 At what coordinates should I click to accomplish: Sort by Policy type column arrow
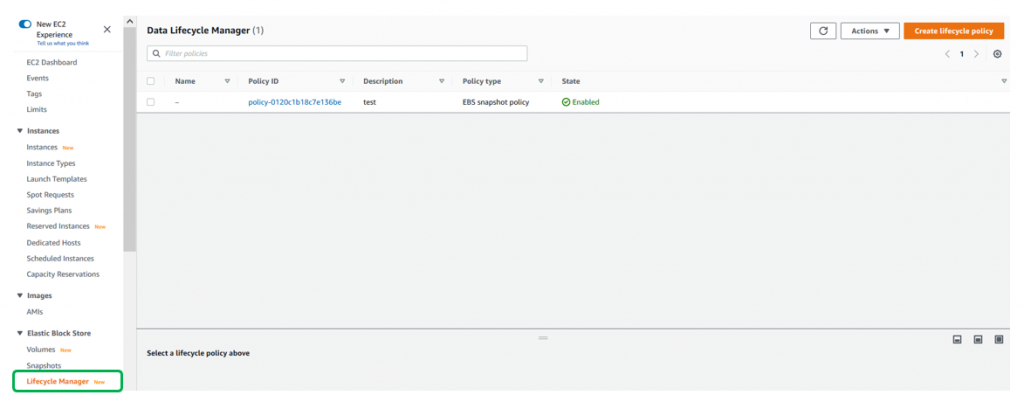point(541,82)
